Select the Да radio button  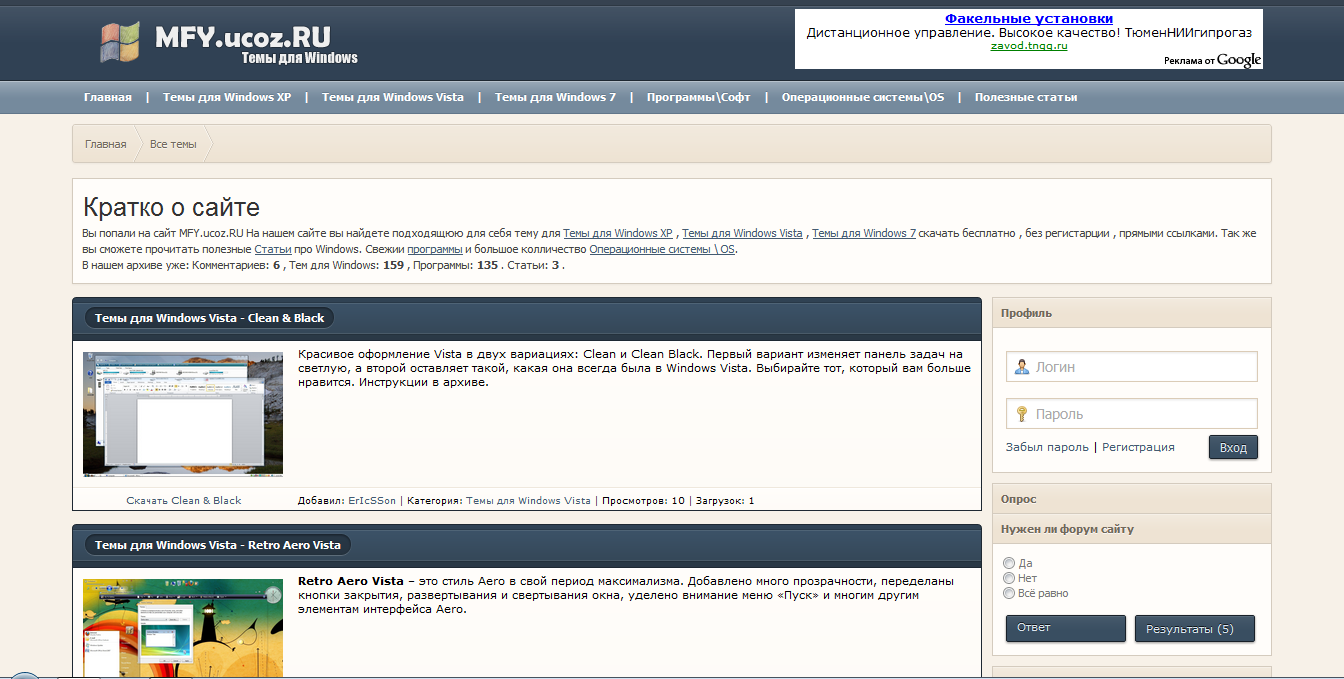pyautogui.click(x=1009, y=563)
